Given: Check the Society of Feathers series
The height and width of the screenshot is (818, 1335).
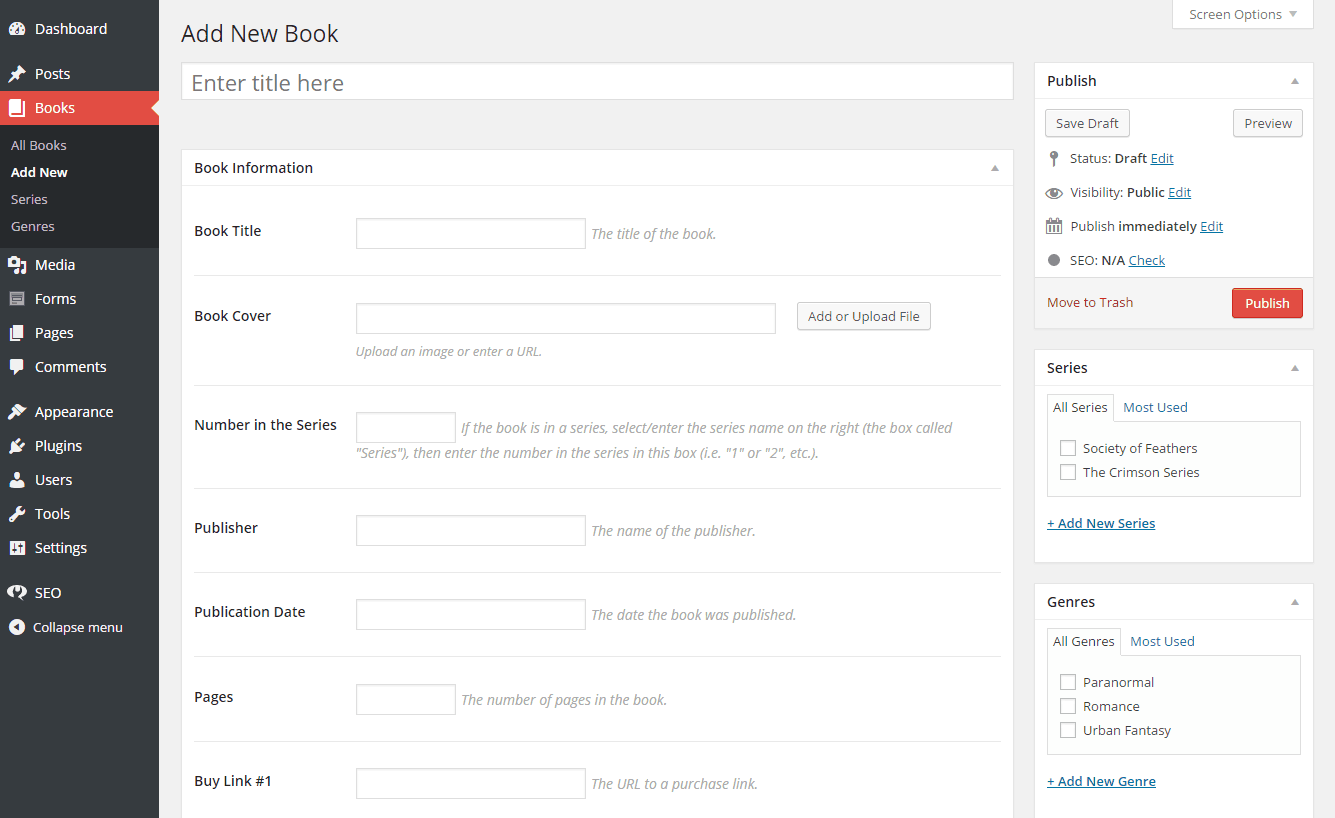Looking at the screenshot, I should tap(1068, 448).
